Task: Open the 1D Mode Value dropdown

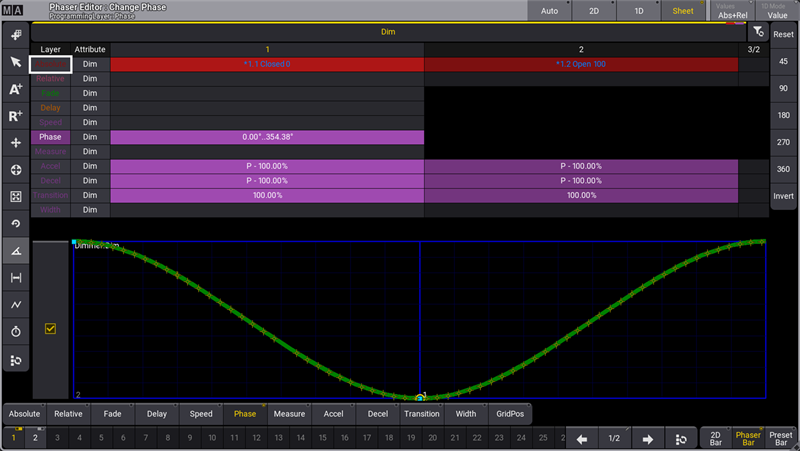Action: [776, 11]
